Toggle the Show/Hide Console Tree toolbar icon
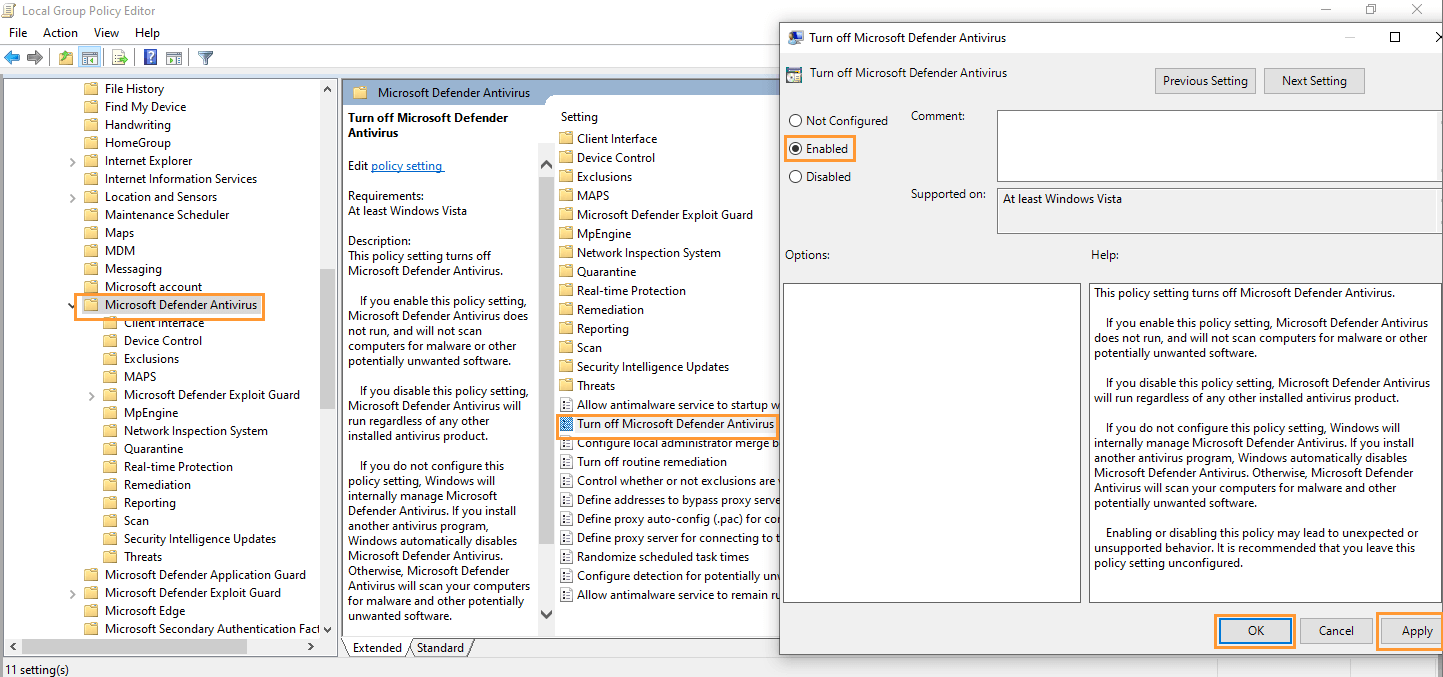Viewport: 1443px width, 677px height. coord(89,57)
